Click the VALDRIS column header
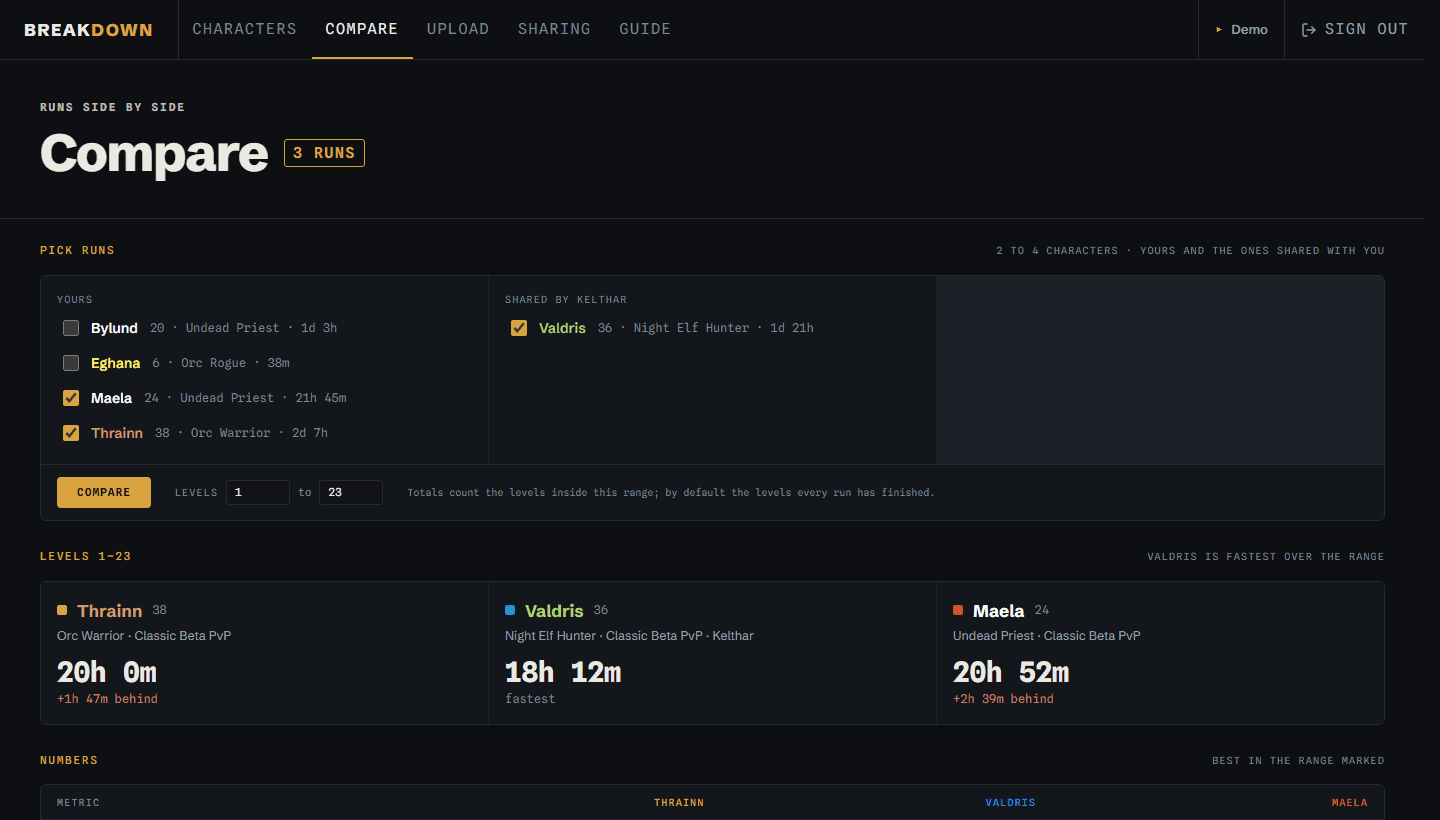 [x=1010, y=803]
